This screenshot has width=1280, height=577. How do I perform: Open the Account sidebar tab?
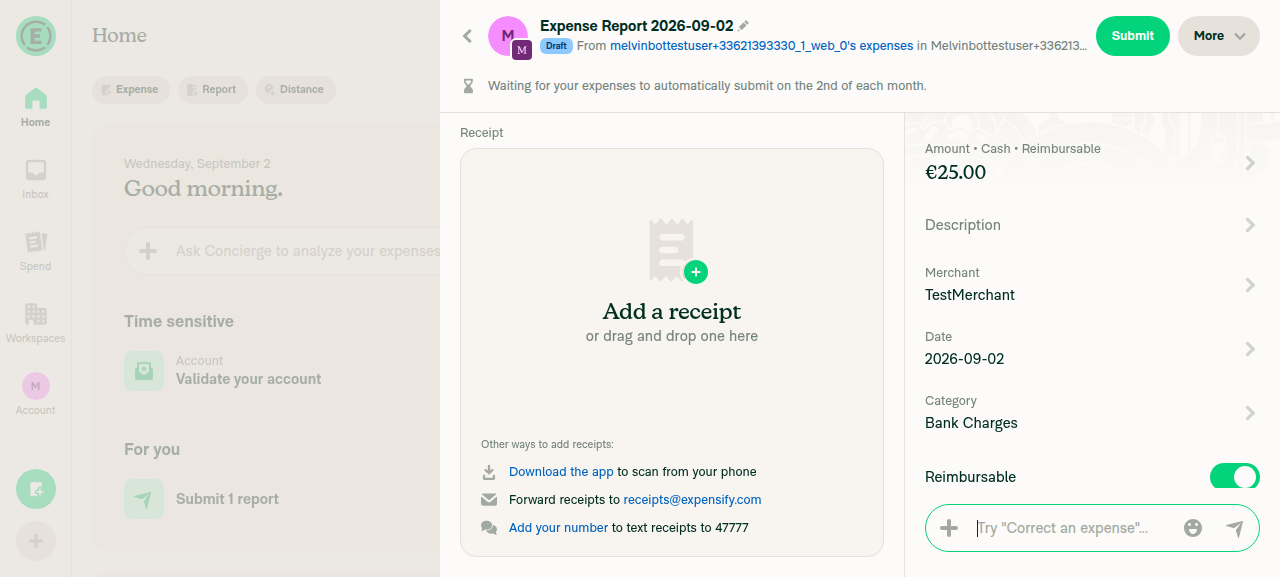pos(35,395)
